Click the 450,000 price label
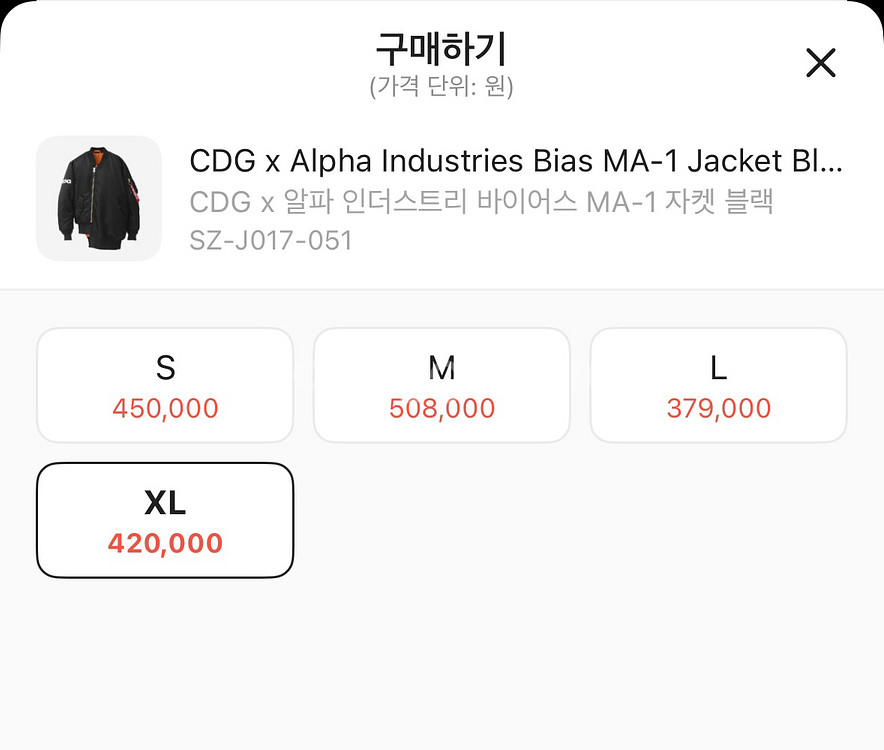884x750 pixels. [165, 408]
